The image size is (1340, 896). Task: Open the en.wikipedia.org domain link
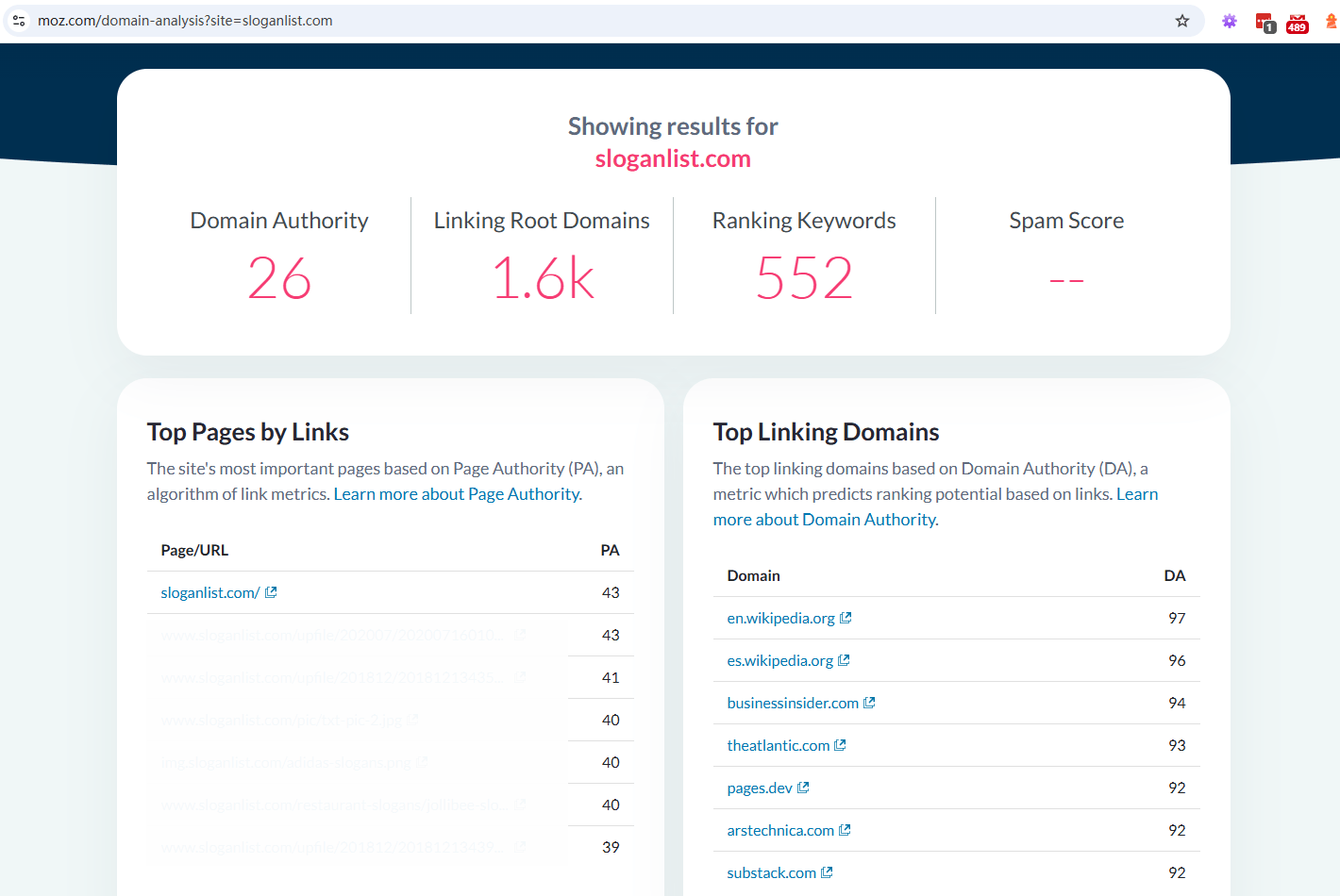pyautogui.click(x=780, y=618)
